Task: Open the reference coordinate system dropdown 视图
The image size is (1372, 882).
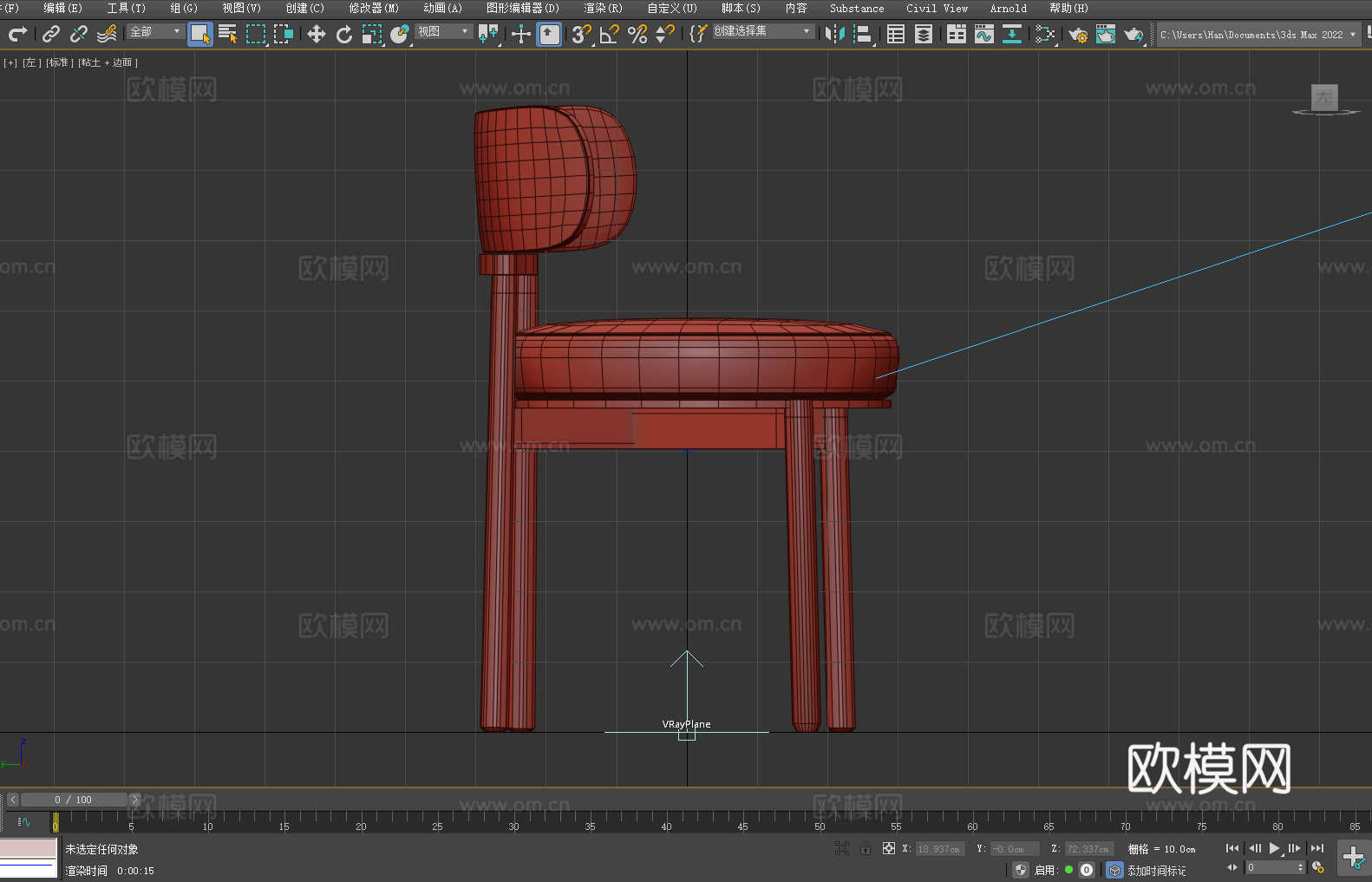Action: coord(443,31)
